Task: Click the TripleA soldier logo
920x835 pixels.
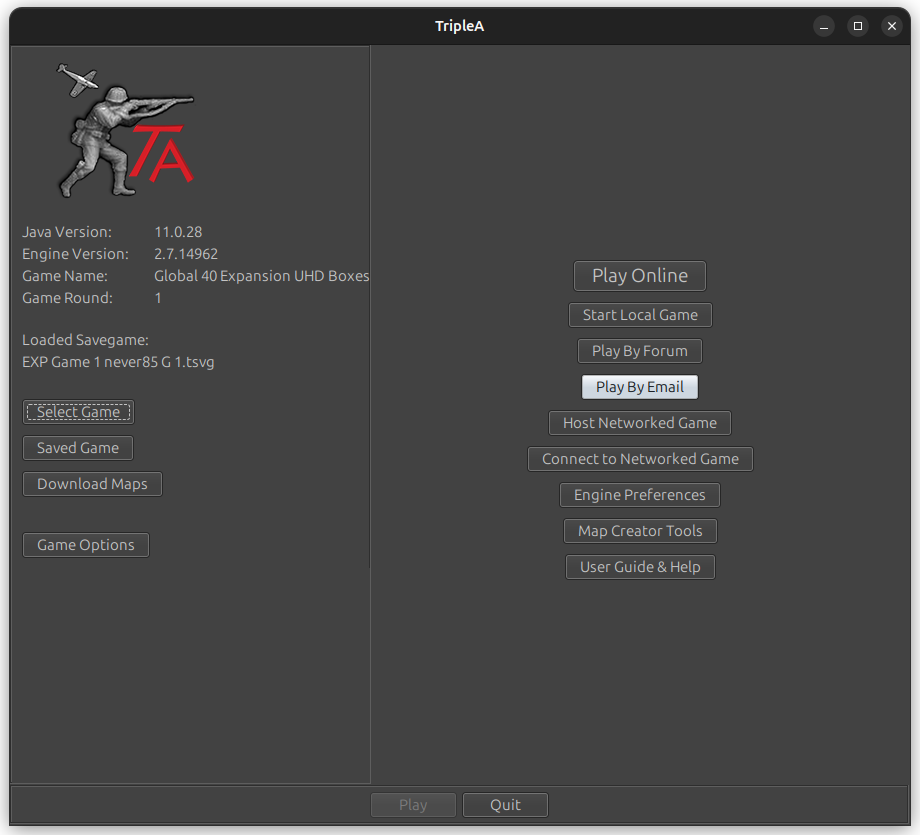Action: [127, 128]
